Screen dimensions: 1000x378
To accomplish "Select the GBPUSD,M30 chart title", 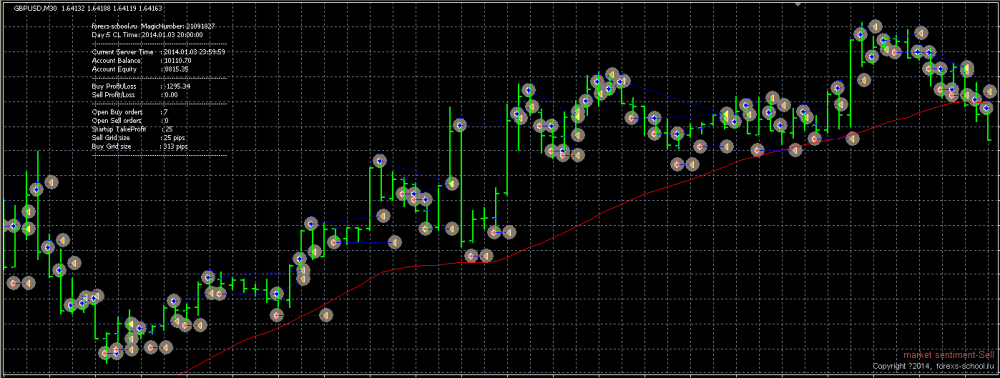I will coord(34,8).
